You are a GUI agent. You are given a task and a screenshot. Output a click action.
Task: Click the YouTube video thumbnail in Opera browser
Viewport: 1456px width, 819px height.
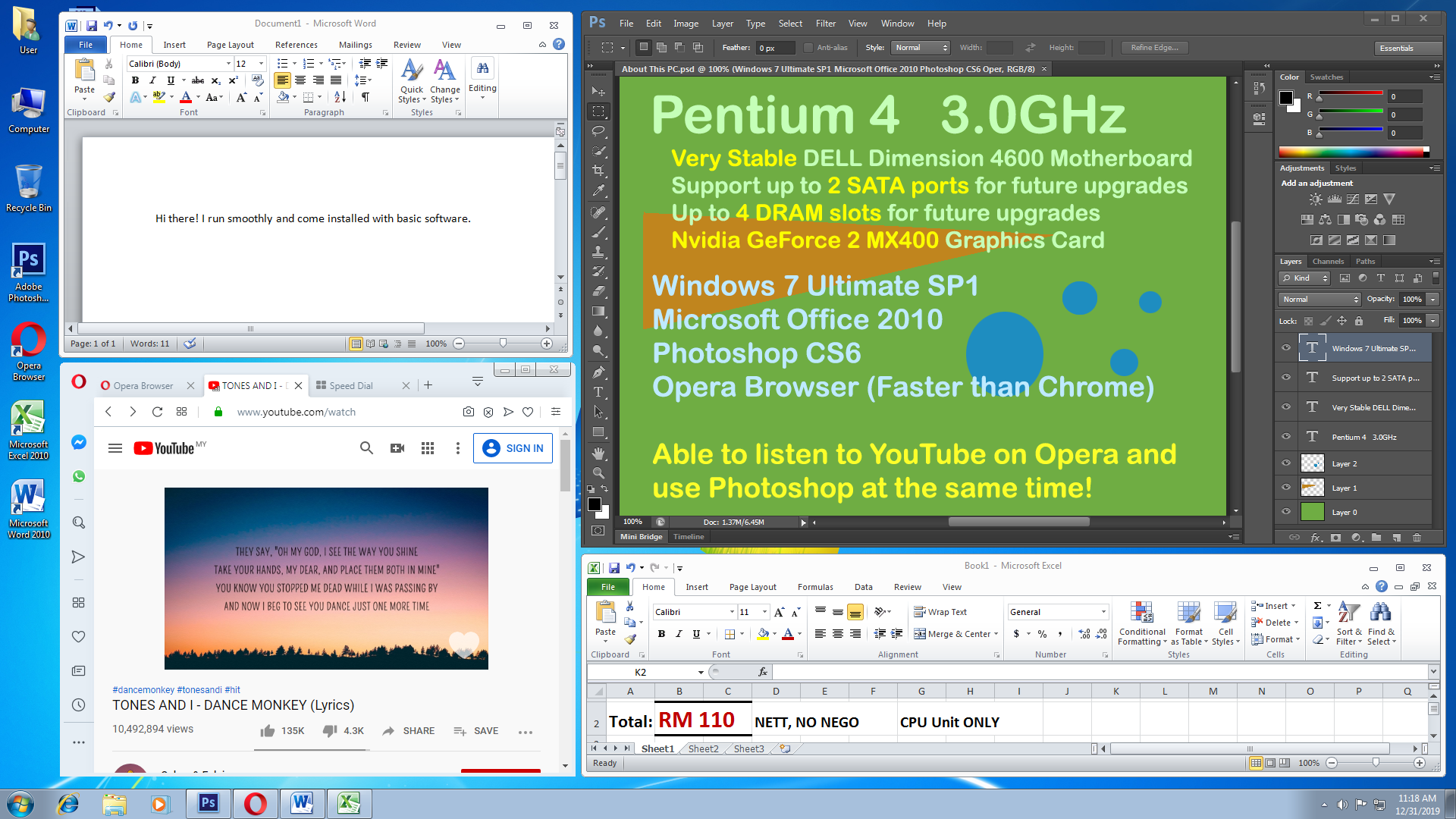(326, 578)
